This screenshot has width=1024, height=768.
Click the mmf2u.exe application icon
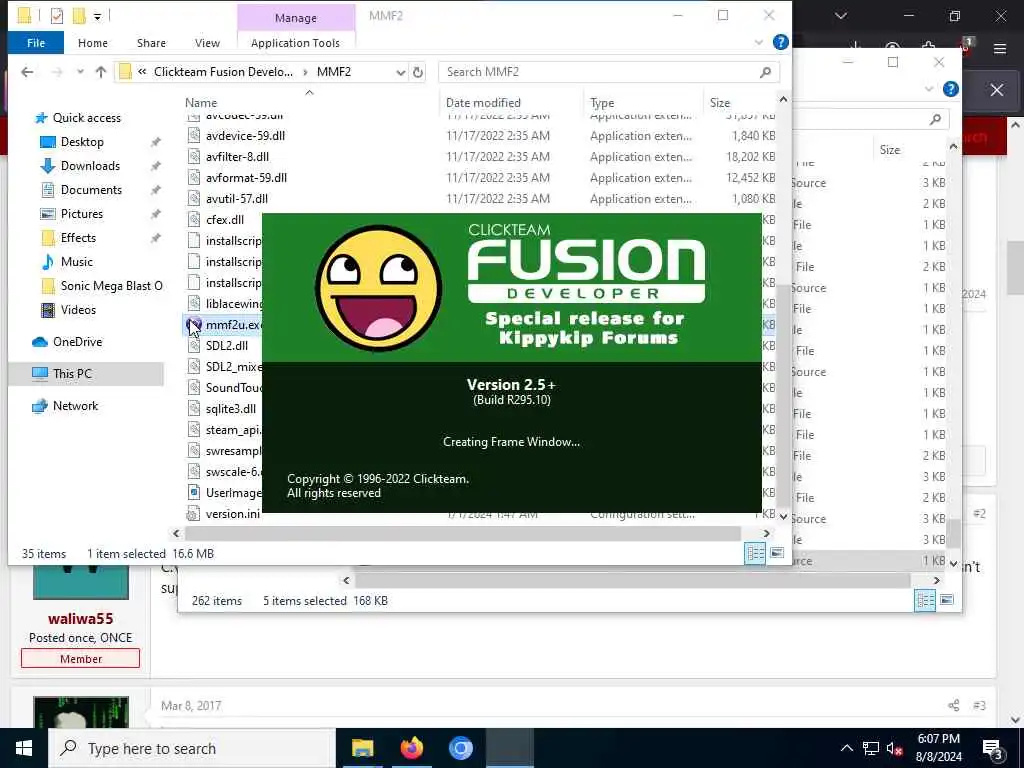[193, 325]
